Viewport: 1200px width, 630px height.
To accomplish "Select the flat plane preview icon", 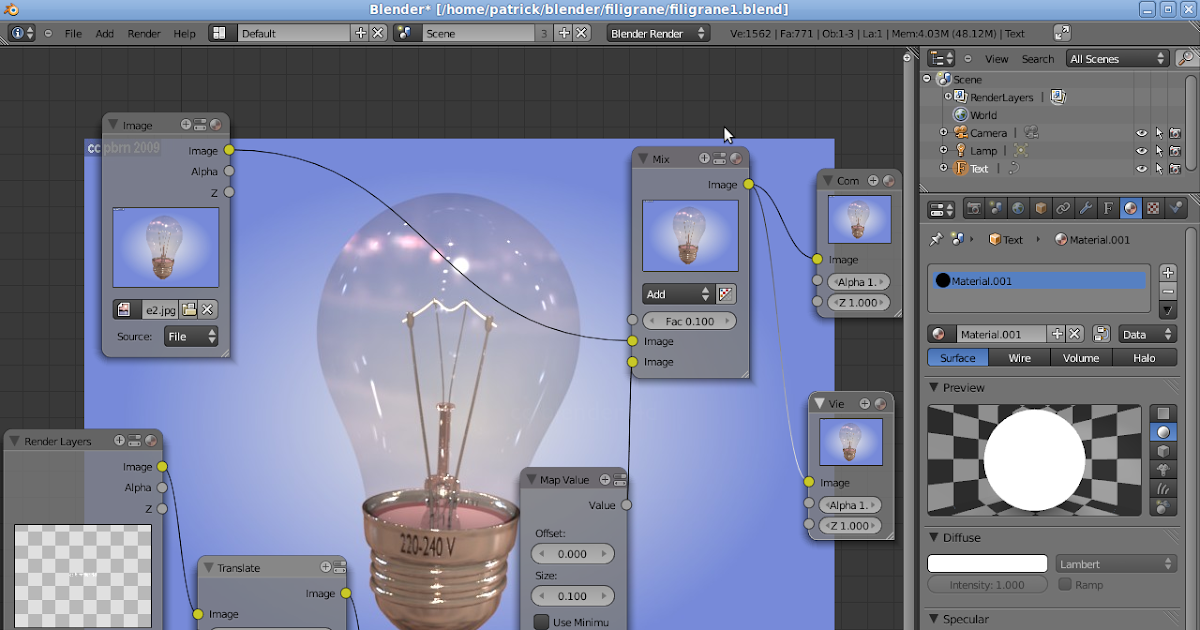I will [1163, 413].
